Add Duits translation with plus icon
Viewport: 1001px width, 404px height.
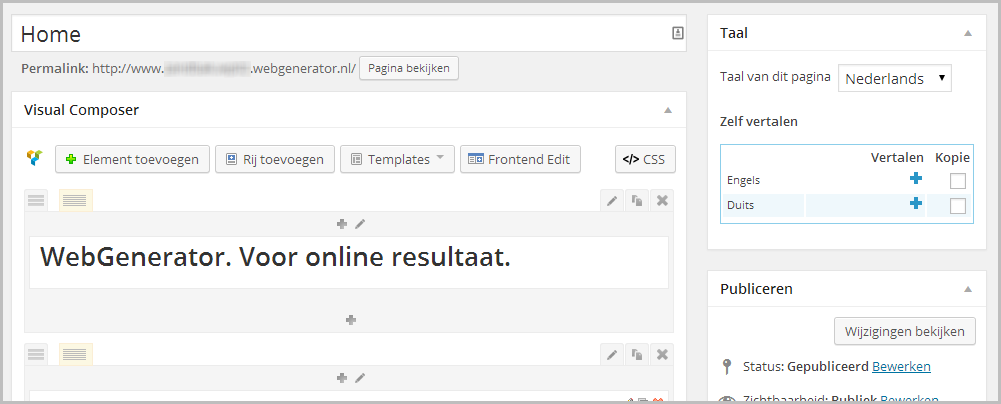coord(916,204)
